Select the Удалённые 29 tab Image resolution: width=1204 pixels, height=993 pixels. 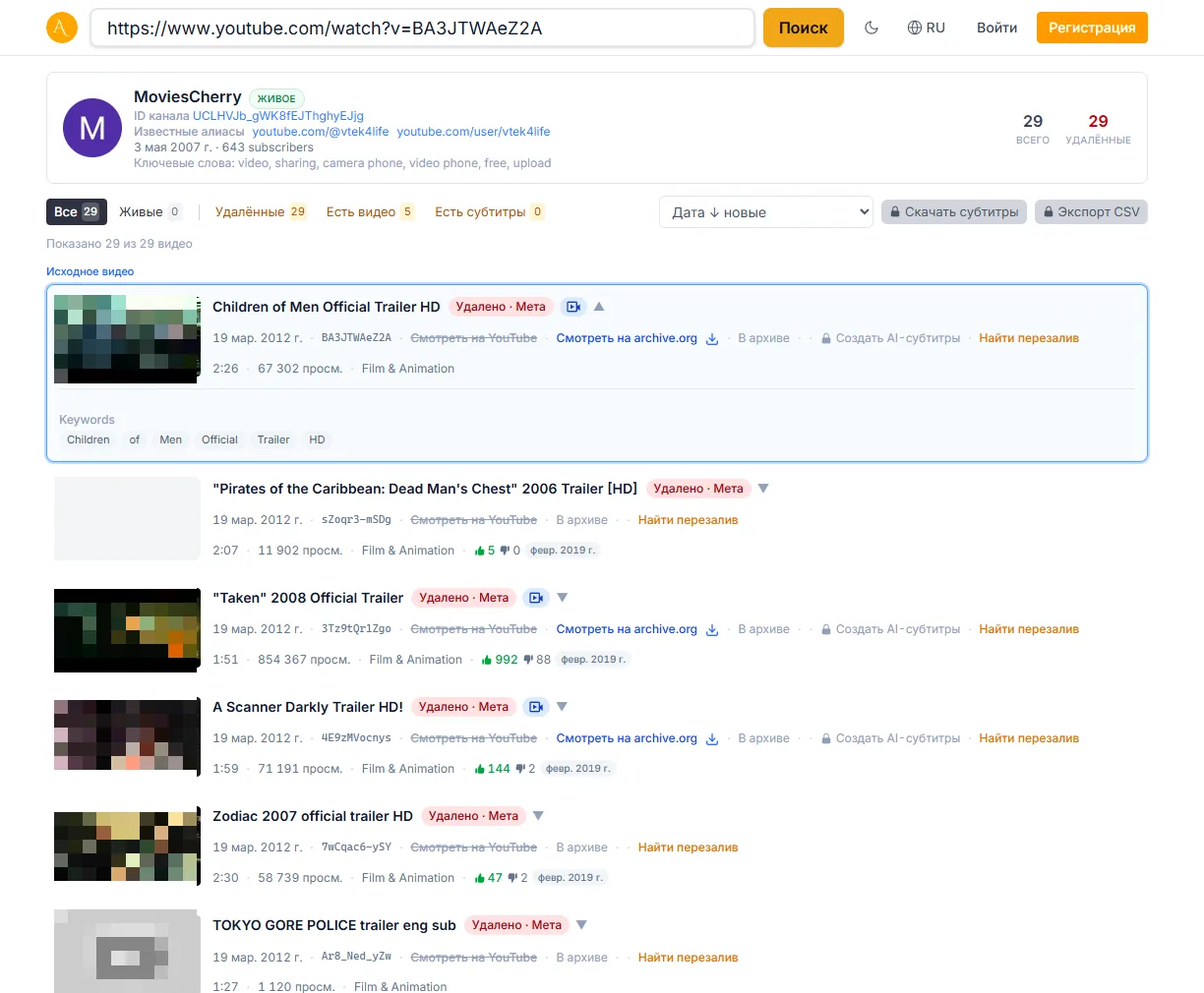tap(261, 211)
